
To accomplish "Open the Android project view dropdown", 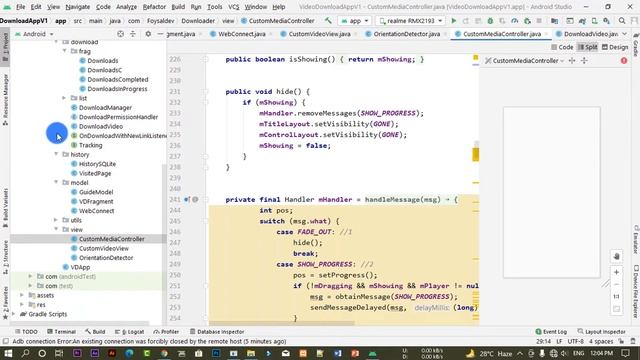I will click(34, 34).
